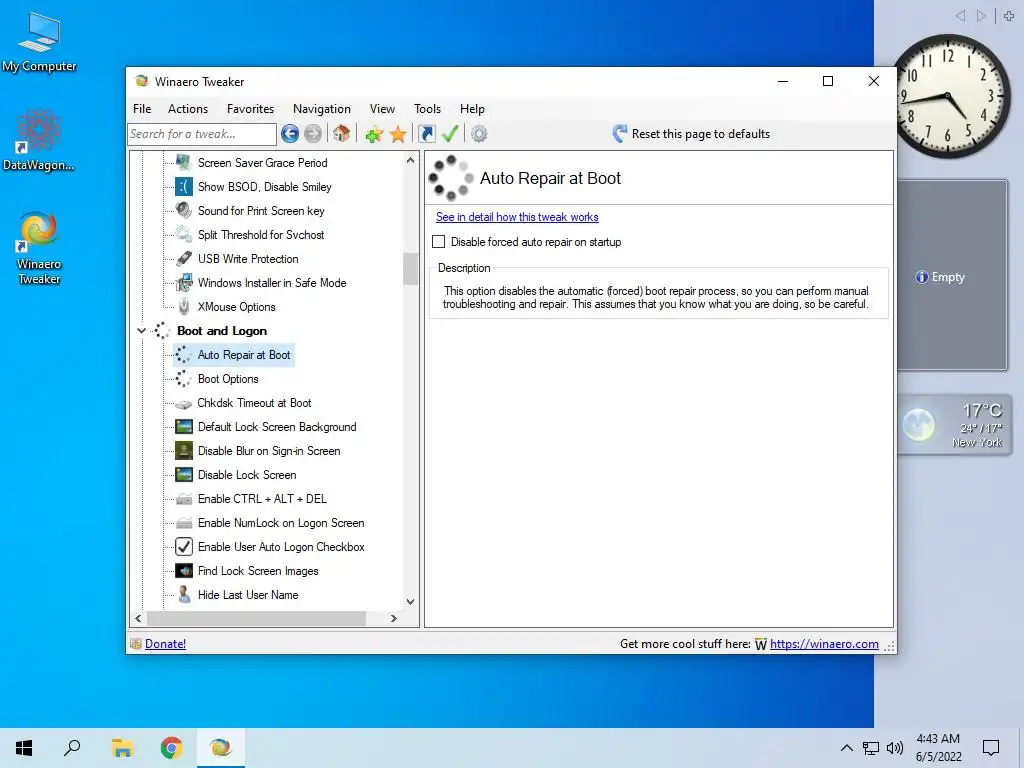Click the taskbar search magnifier

[x=72, y=748]
